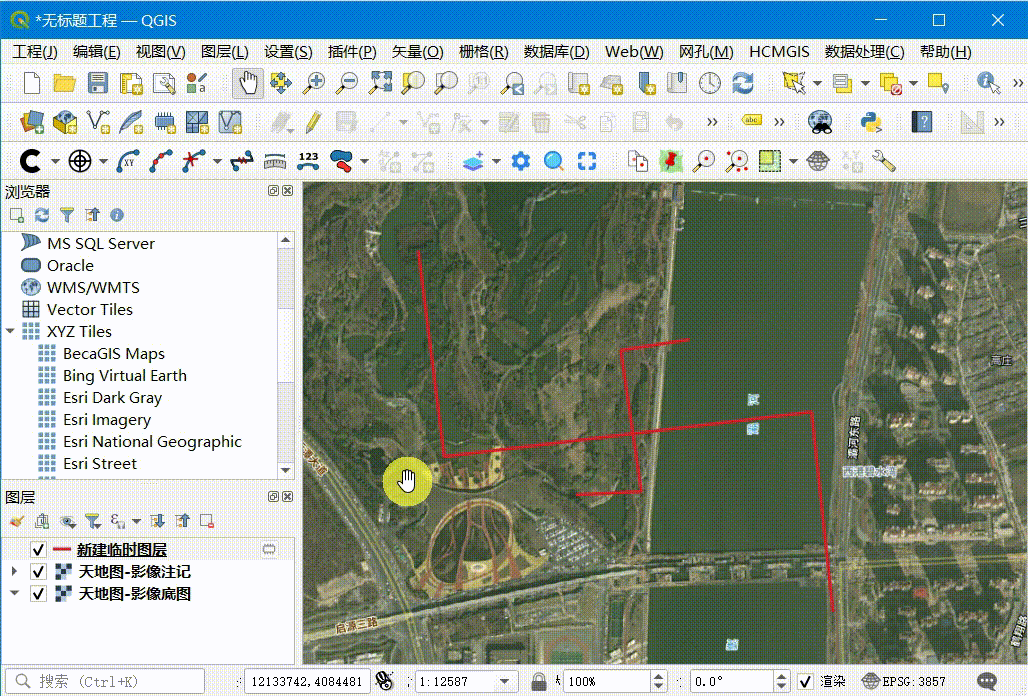Click the Zoom Full extent icon
Image resolution: width=1028 pixels, height=696 pixels.
pyautogui.click(x=380, y=83)
